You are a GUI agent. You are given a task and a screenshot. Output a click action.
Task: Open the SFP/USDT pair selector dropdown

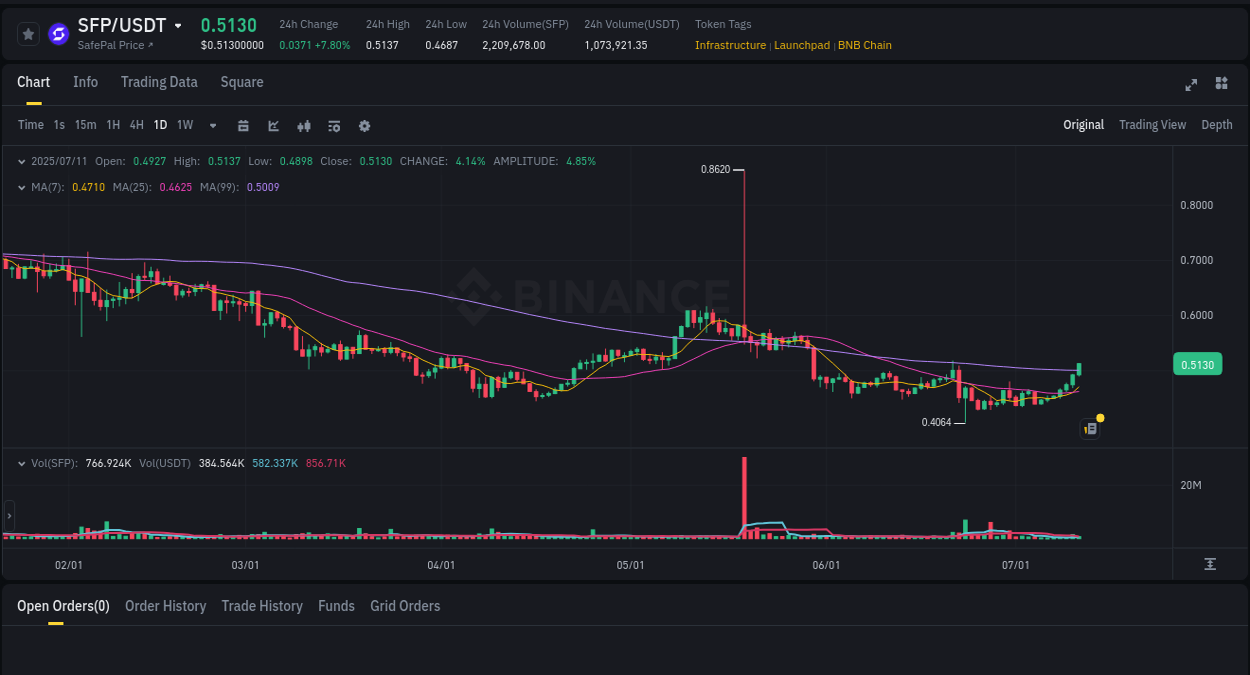pos(178,25)
